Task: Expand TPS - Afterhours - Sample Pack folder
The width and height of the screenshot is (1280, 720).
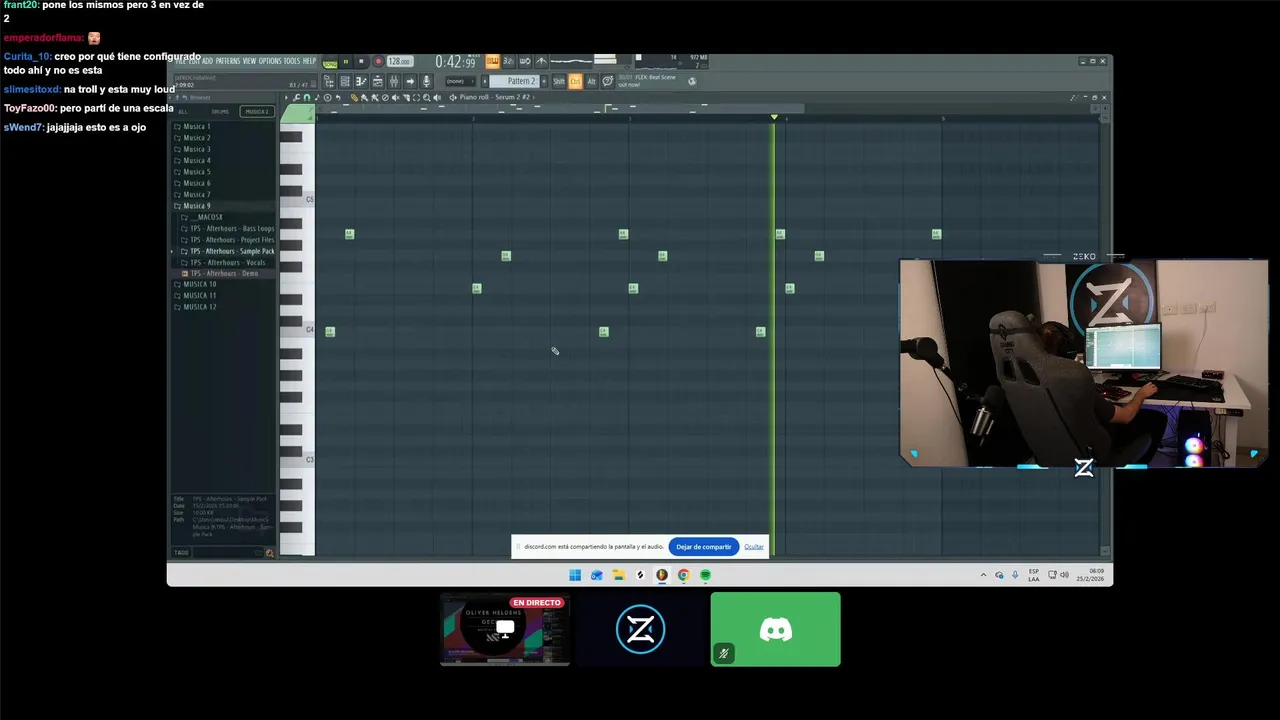Action: (232, 251)
